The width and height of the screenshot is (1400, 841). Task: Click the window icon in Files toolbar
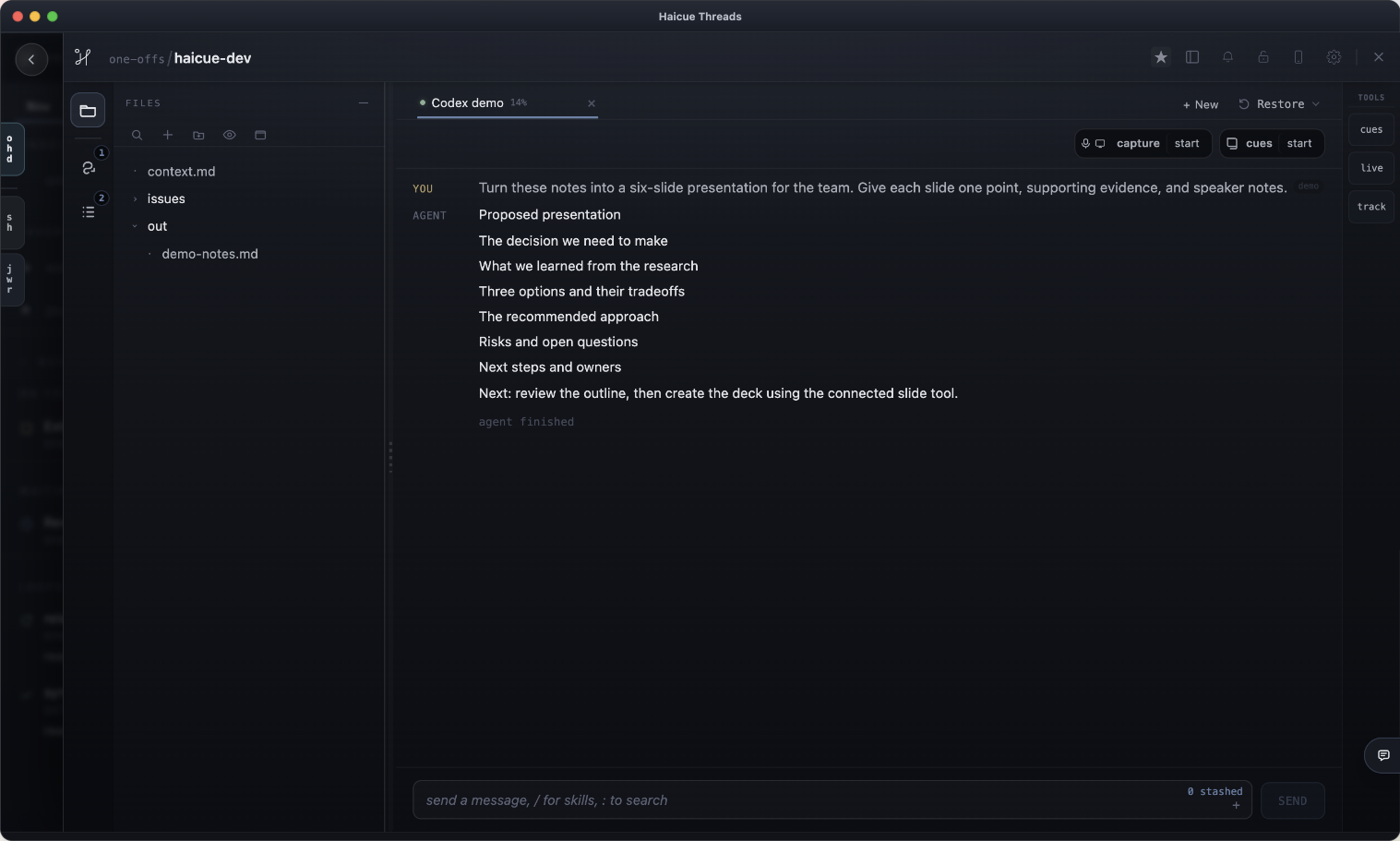point(260,135)
